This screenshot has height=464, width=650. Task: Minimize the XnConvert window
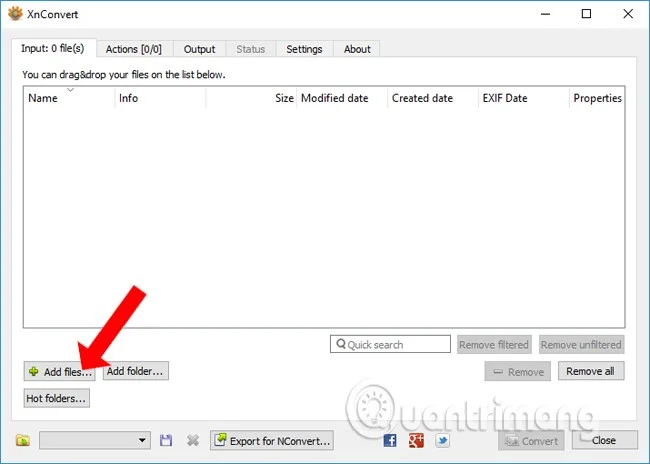(546, 14)
